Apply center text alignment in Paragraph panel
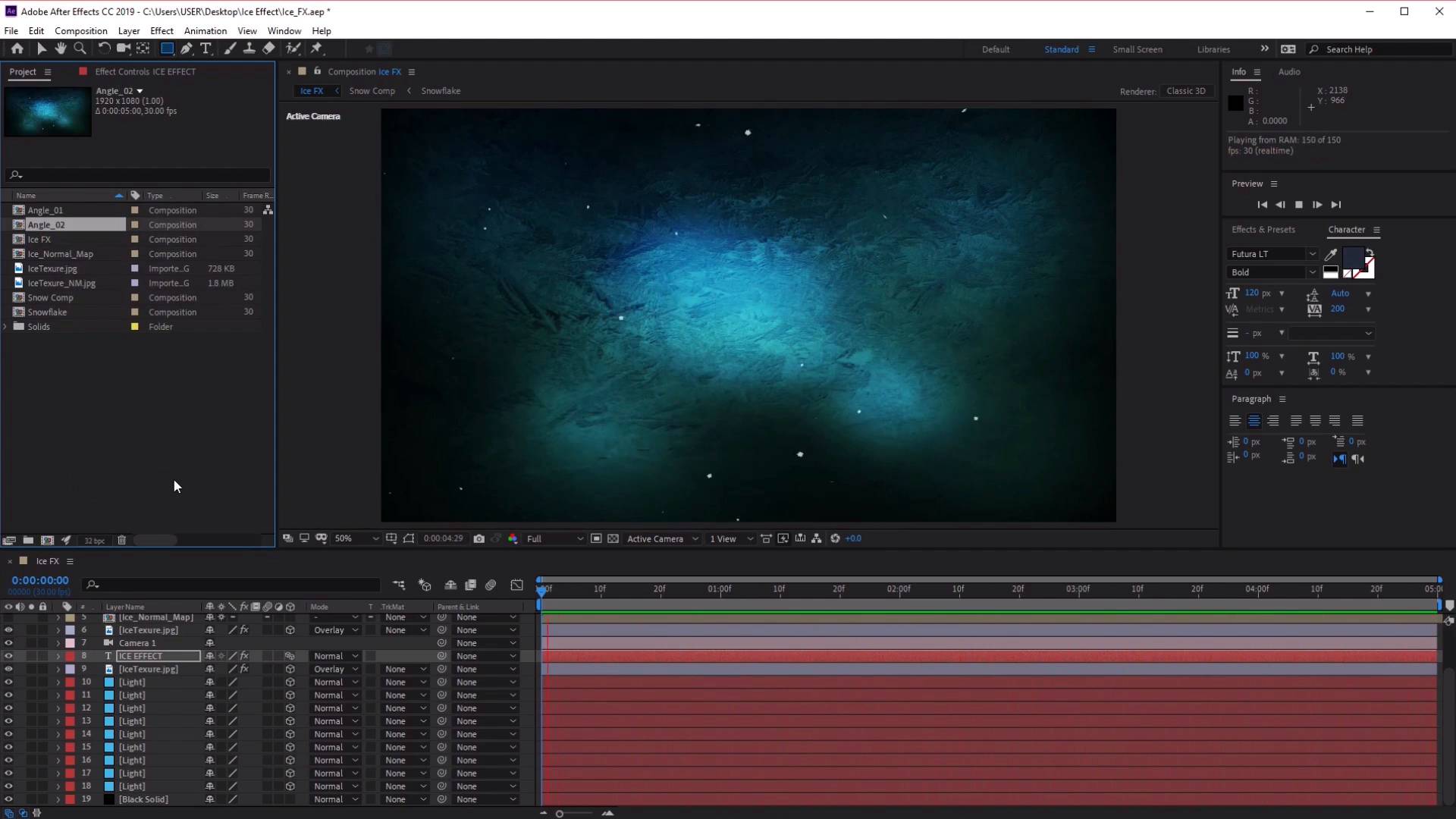The height and width of the screenshot is (819, 1456). [x=1254, y=421]
